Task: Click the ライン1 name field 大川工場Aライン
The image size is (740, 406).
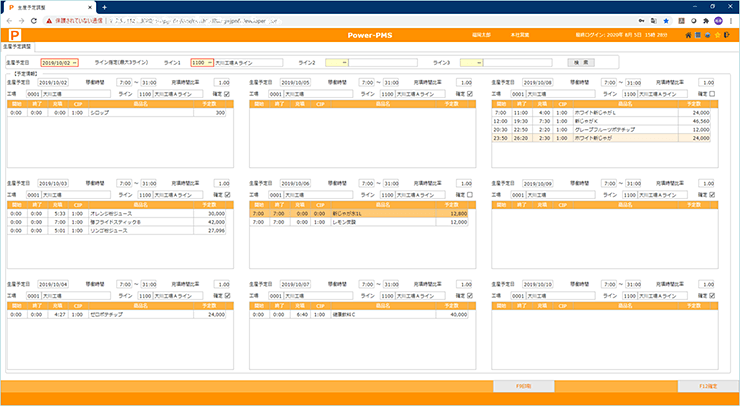Action: (x=249, y=63)
